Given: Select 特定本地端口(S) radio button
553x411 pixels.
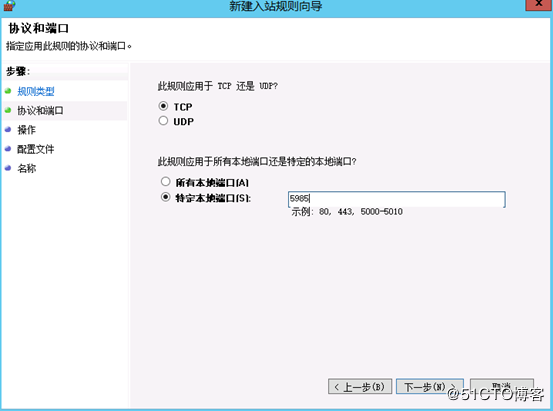Looking at the screenshot, I should coord(165,197).
